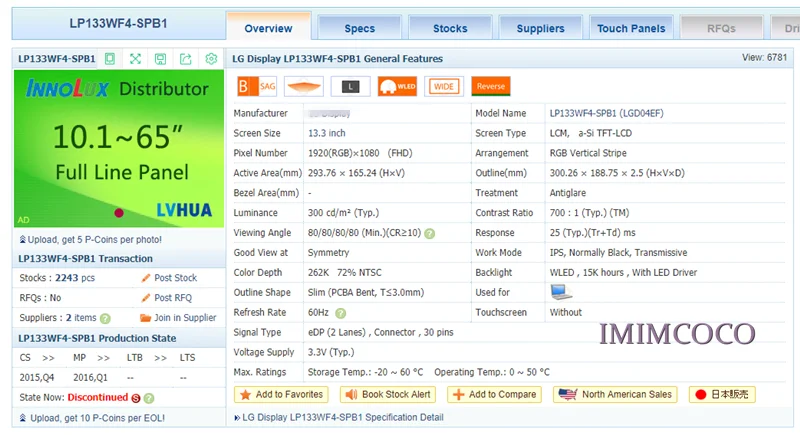Click the WIDE viewing feature icon
The image size is (800, 435).
pyautogui.click(x=444, y=86)
